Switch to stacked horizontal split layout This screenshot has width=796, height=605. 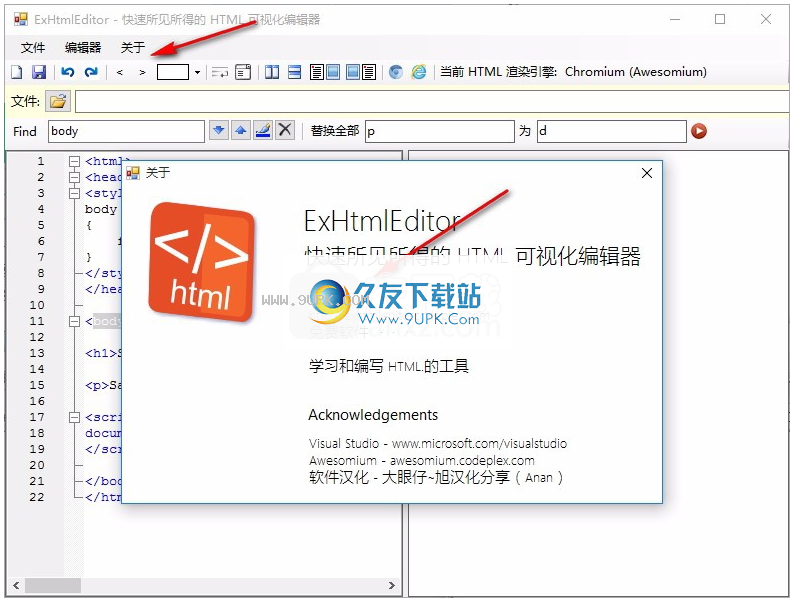click(294, 72)
